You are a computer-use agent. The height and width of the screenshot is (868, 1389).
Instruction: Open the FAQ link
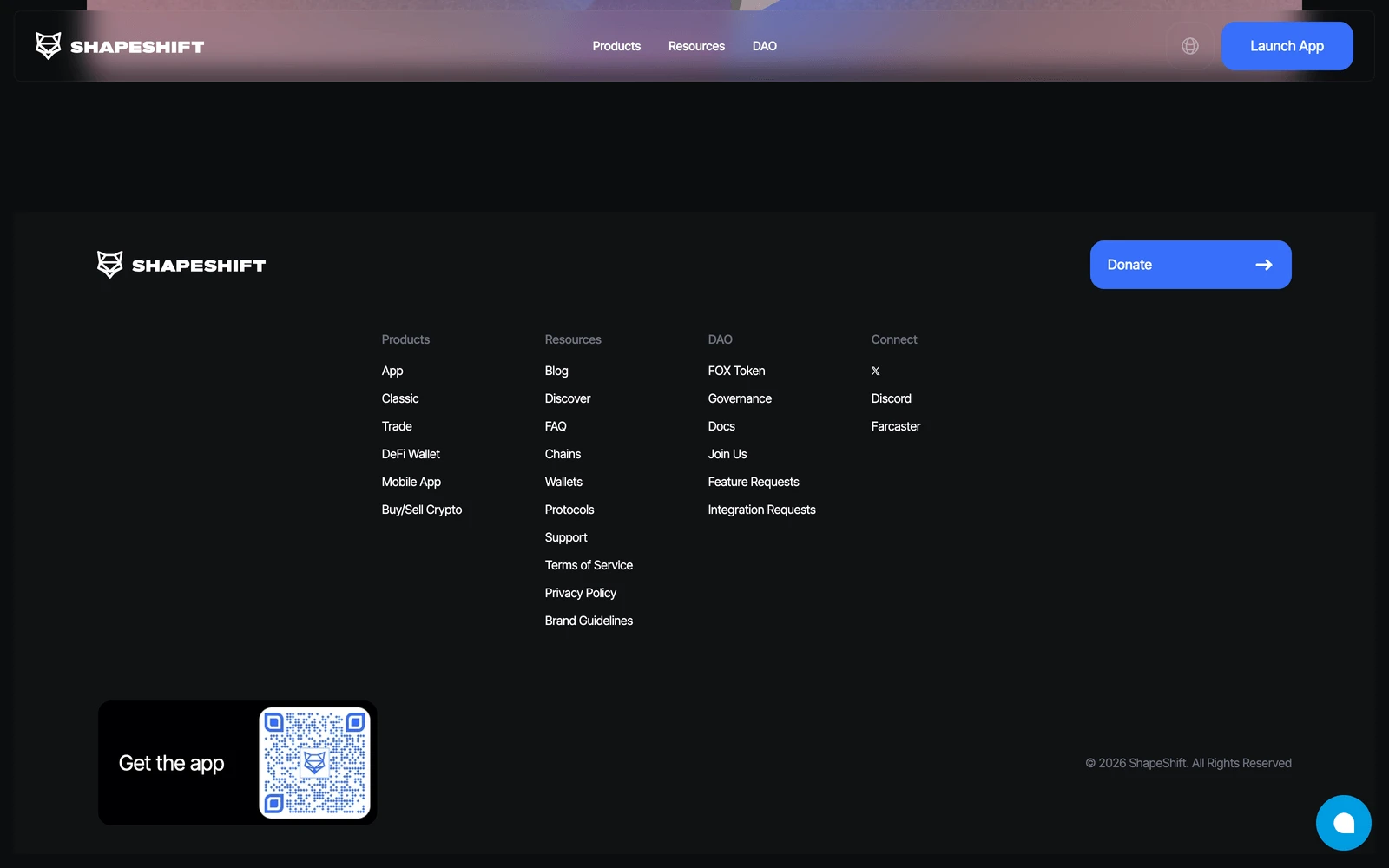(556, 426)
